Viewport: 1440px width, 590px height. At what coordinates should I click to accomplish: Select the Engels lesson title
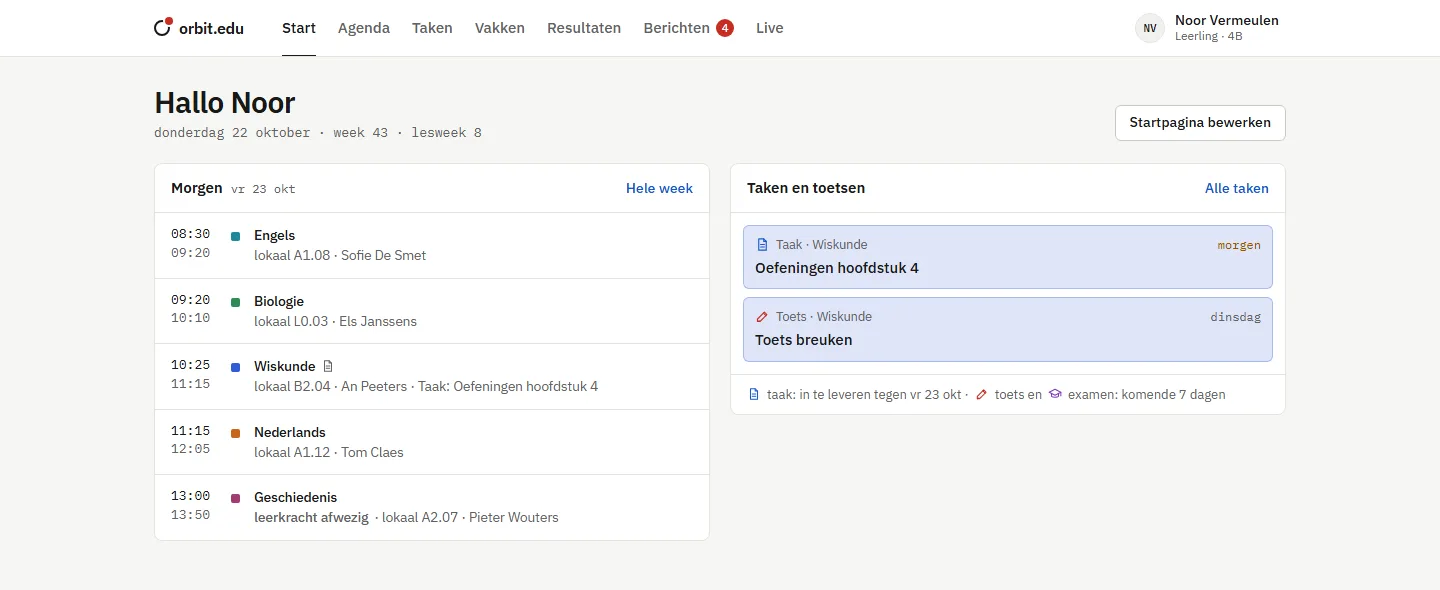click(275, 236)
